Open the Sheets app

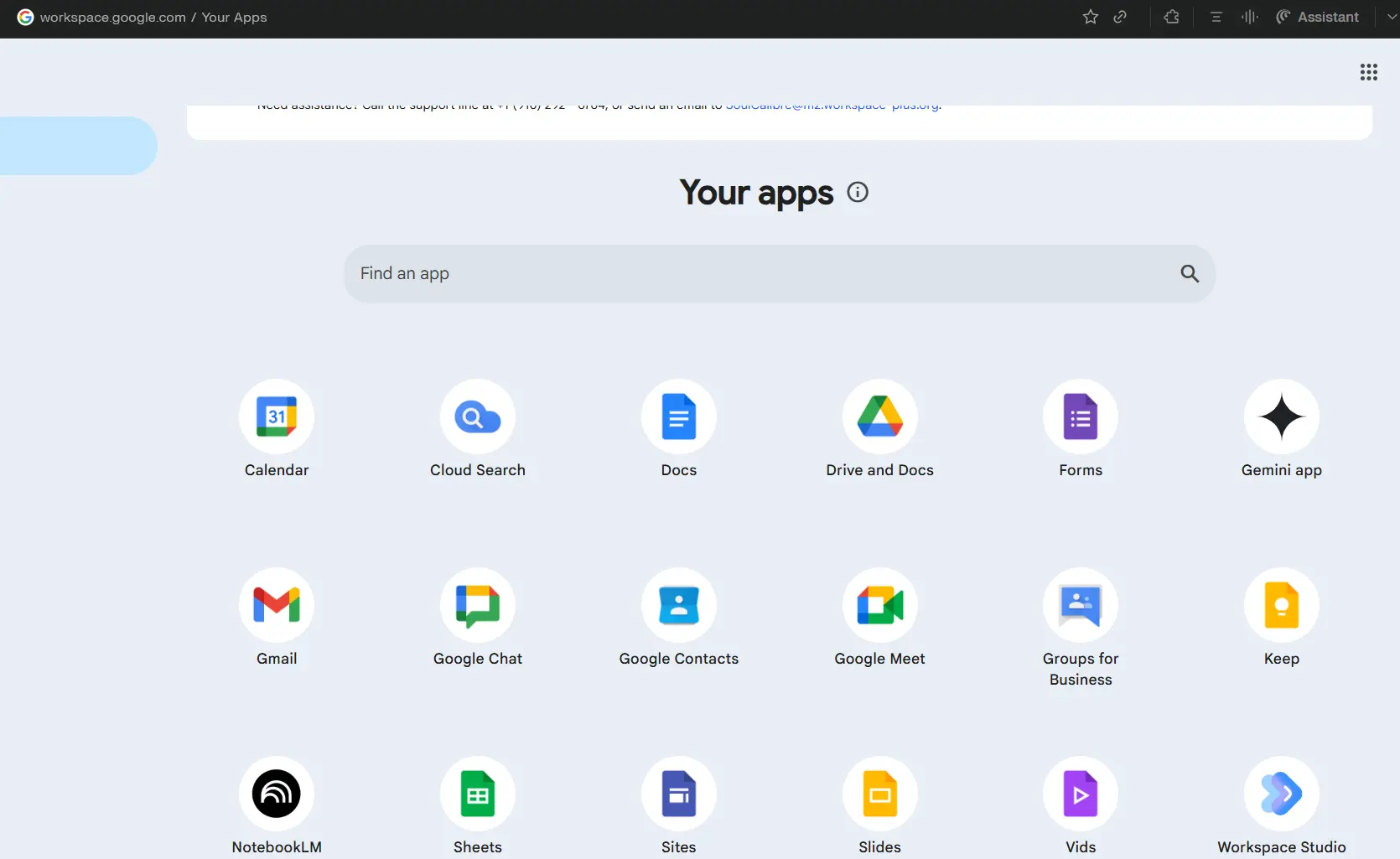click(x=478, y=794)
